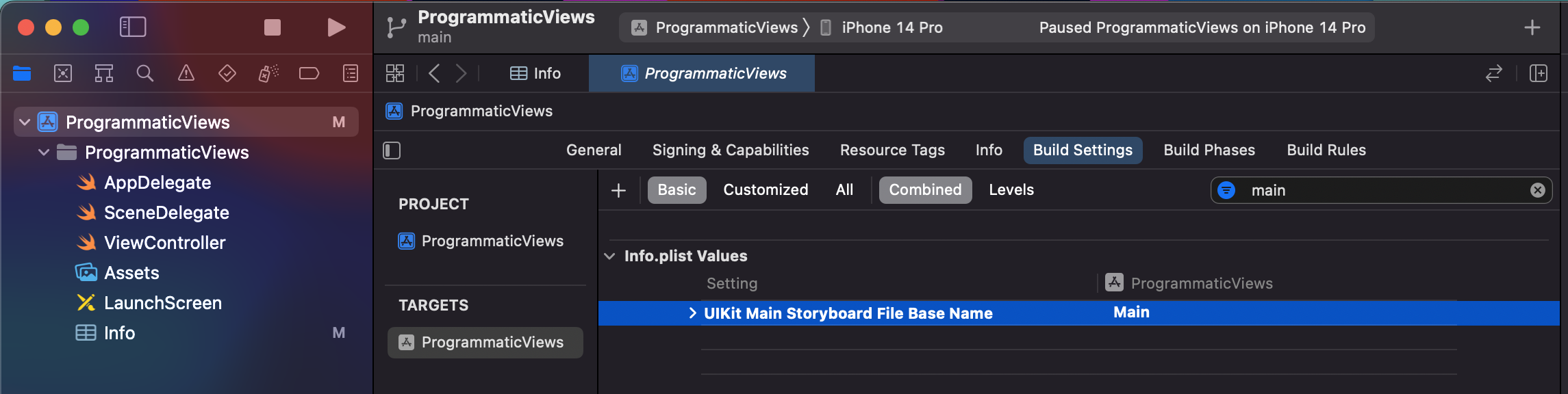The height and width of the screenshot is (394, 1568).
Task: Open the related items grid menu
Action: click(x=395, y=73)
